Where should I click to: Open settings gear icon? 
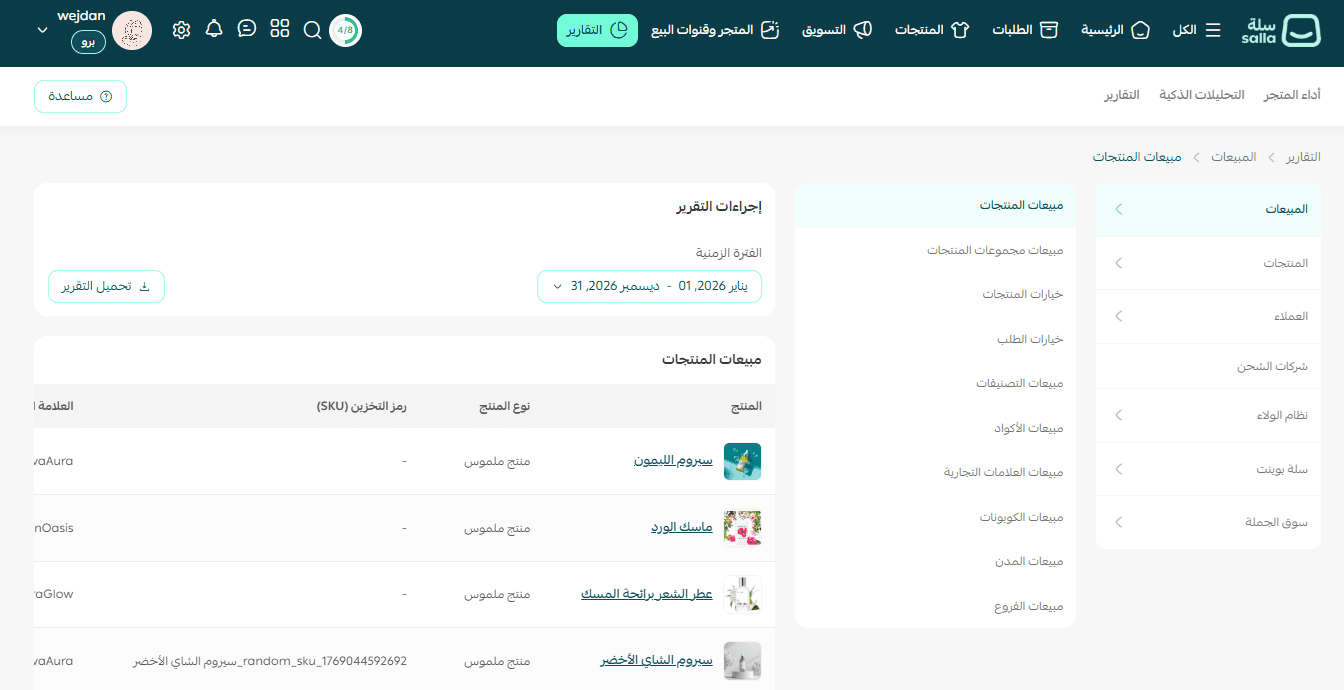click(181, 30)
